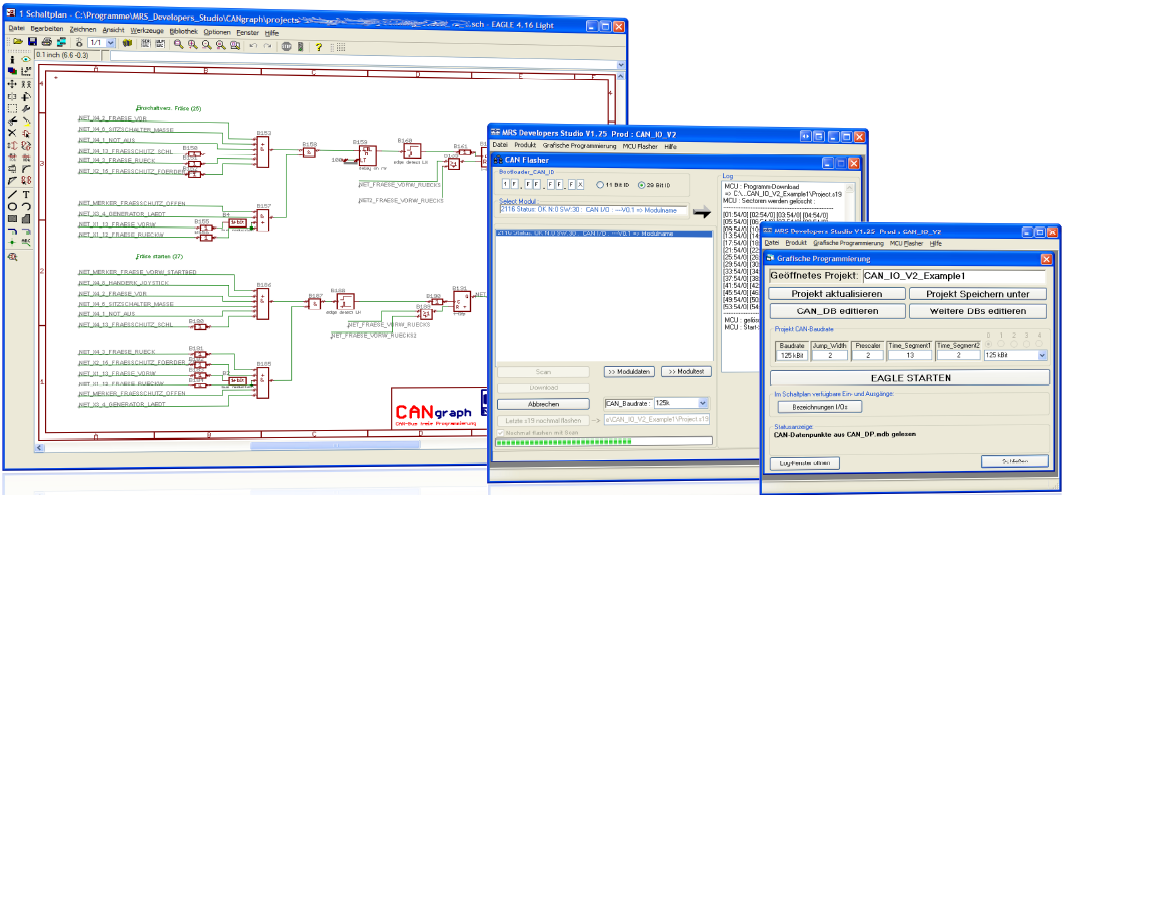Run ULP via the ULP icon

click(160, 43)
